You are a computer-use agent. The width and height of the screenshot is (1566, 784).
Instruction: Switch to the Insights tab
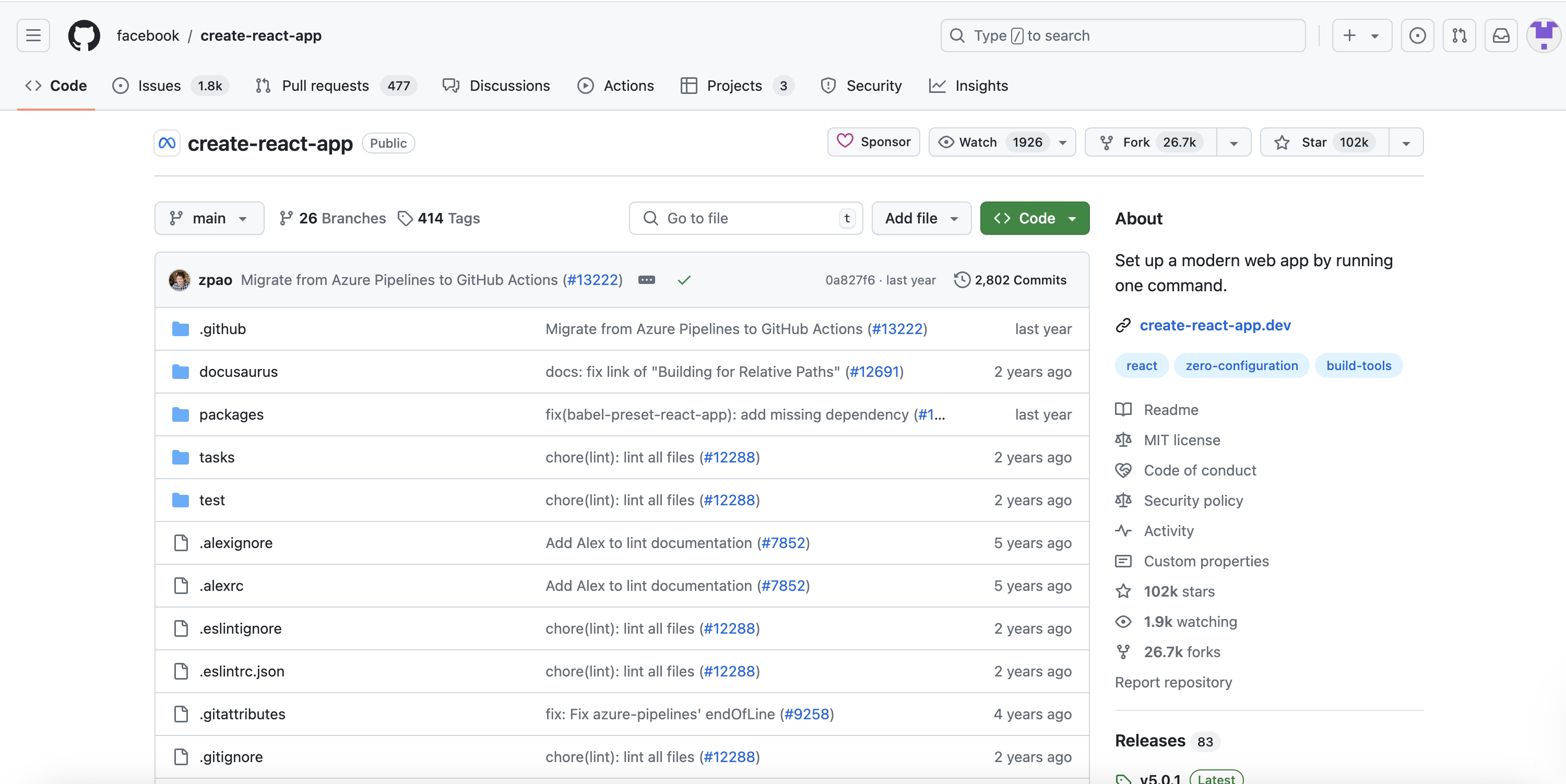click(x=968, y=86)
